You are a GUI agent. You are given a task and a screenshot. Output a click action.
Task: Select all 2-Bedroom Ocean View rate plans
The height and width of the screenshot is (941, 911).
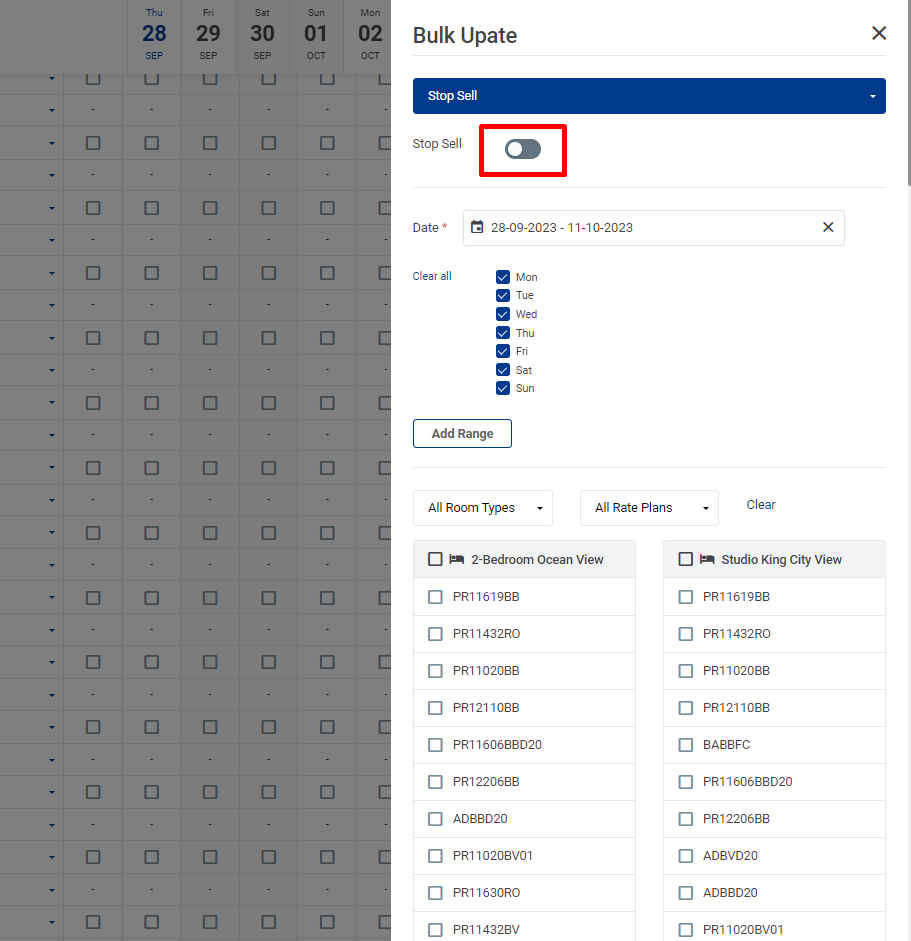[x=435, y=560]
